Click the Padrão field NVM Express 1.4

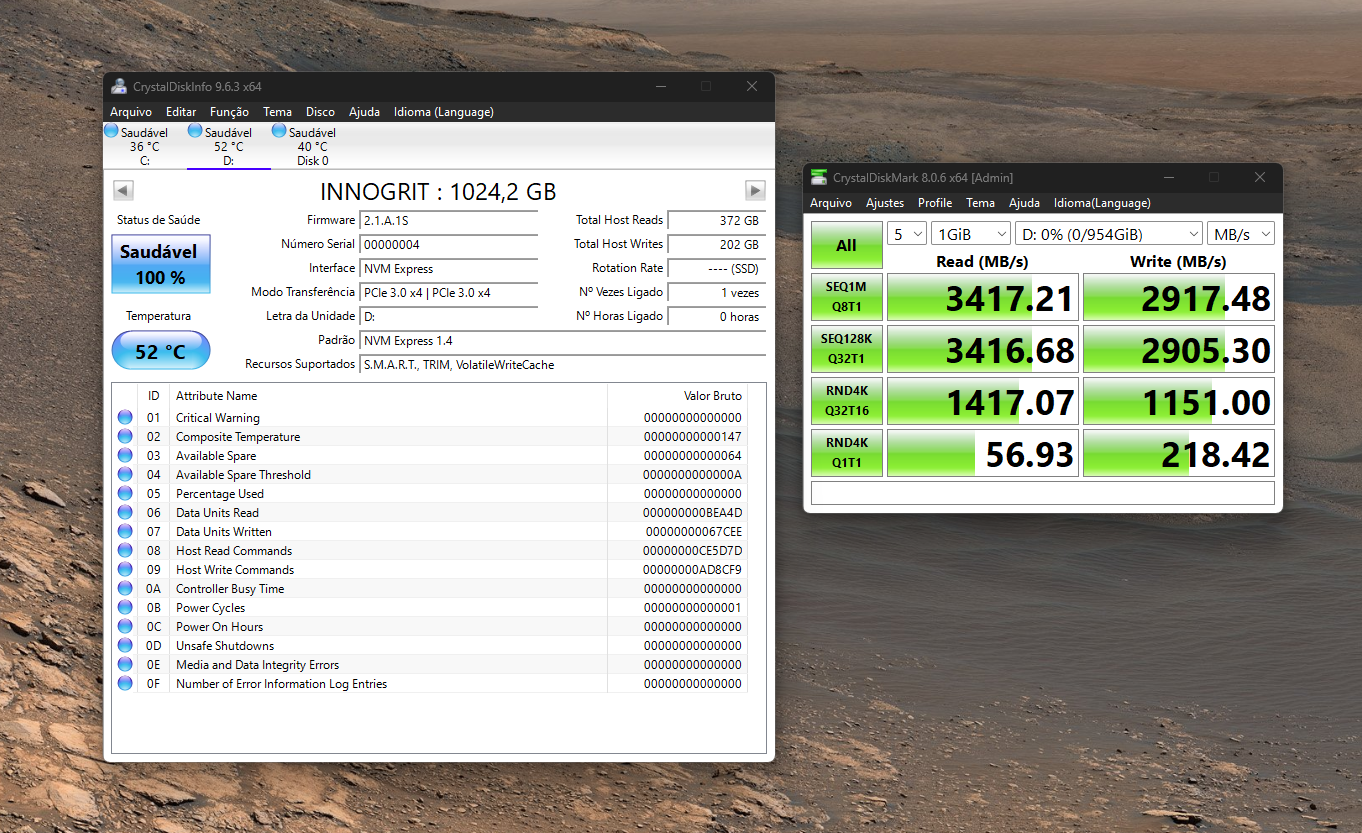[x=562, y=341]
